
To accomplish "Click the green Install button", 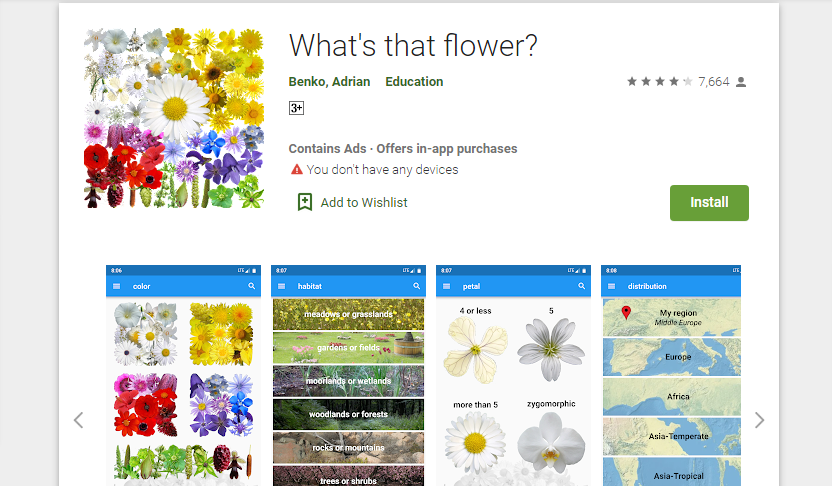I will [709, 203].
